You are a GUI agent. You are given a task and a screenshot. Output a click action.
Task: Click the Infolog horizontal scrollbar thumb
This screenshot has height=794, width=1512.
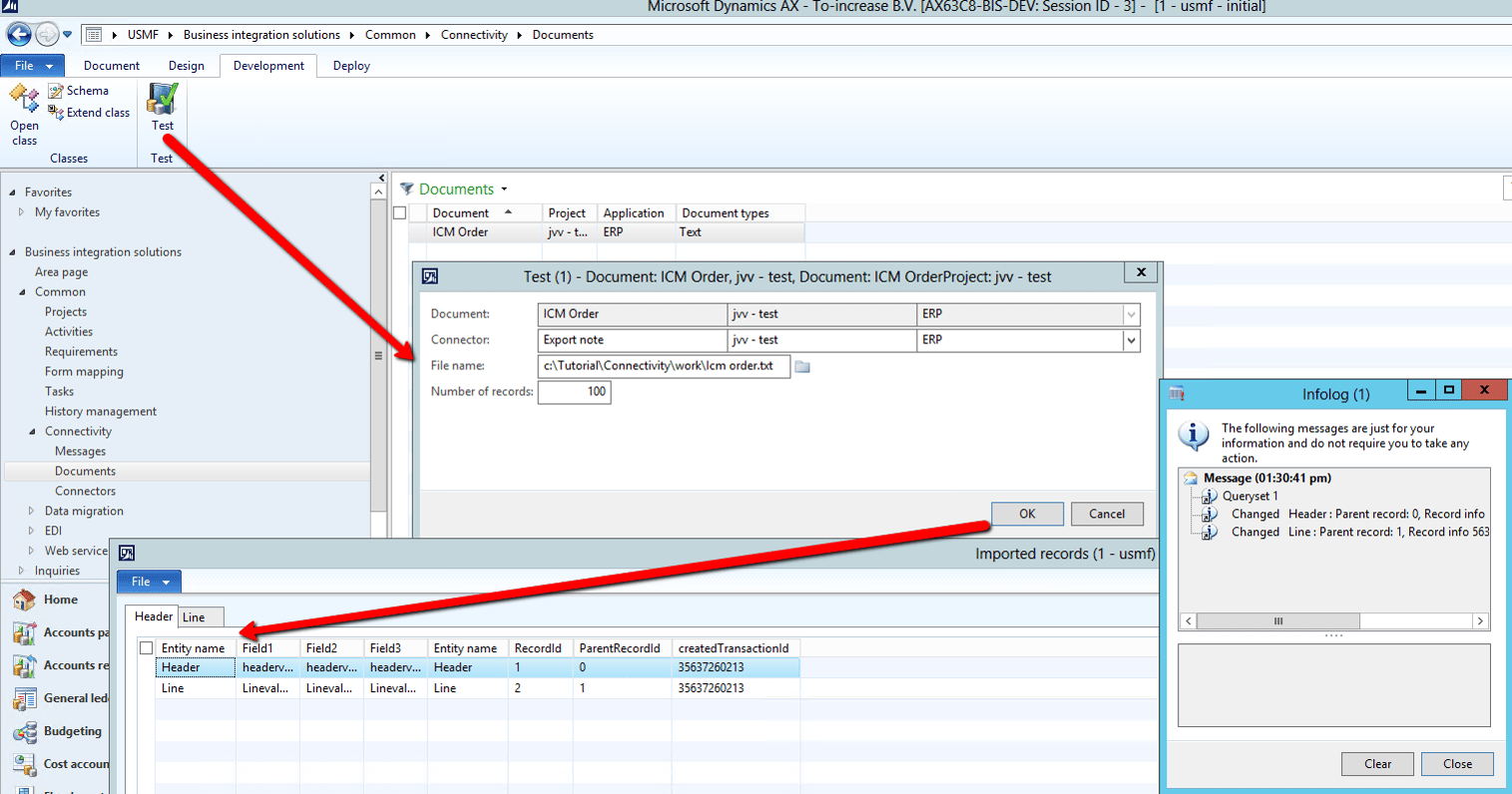coord(1277,621)
